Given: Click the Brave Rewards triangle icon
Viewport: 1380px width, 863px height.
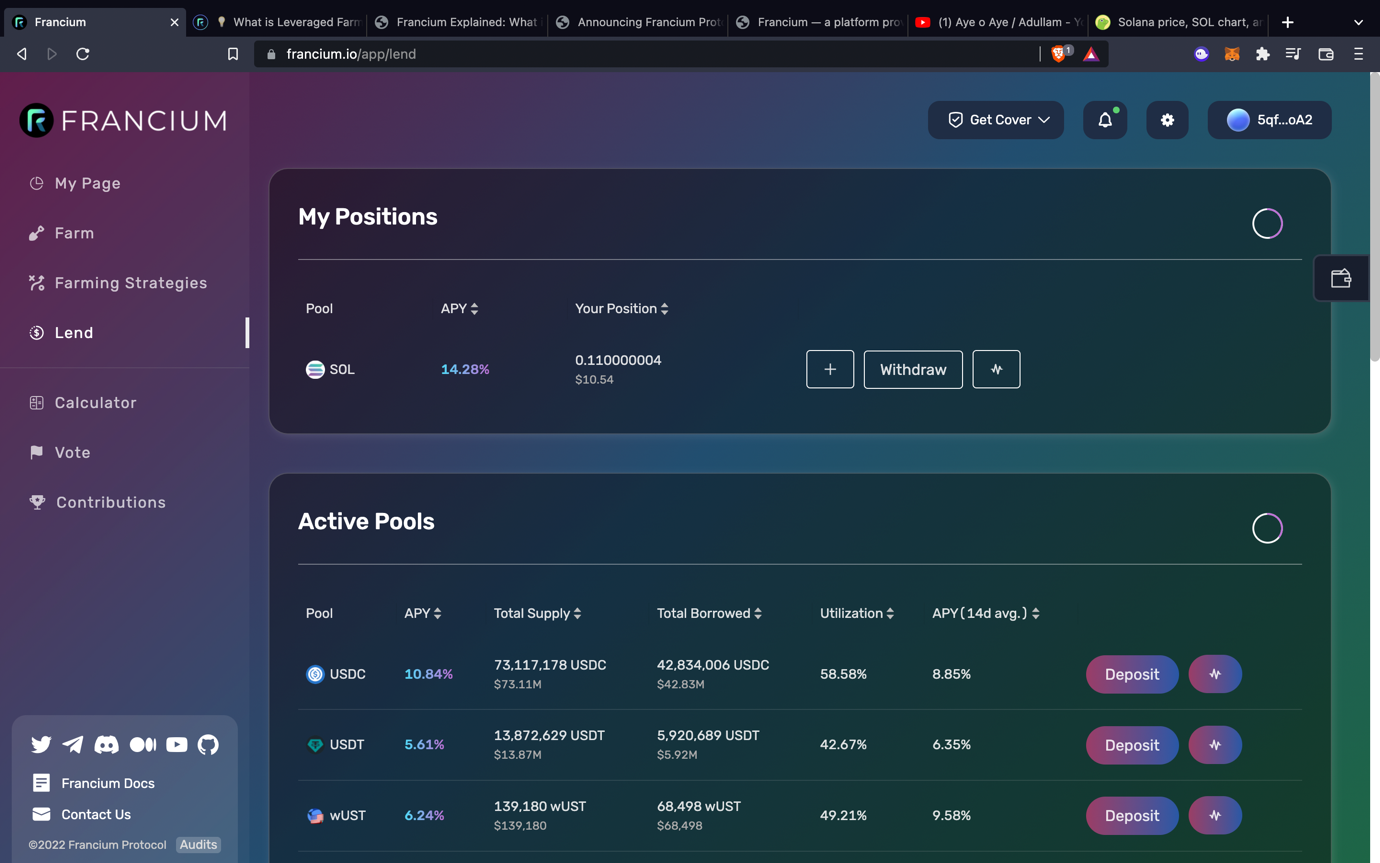Looking at the screenshot, I should tap(1091, 54).
